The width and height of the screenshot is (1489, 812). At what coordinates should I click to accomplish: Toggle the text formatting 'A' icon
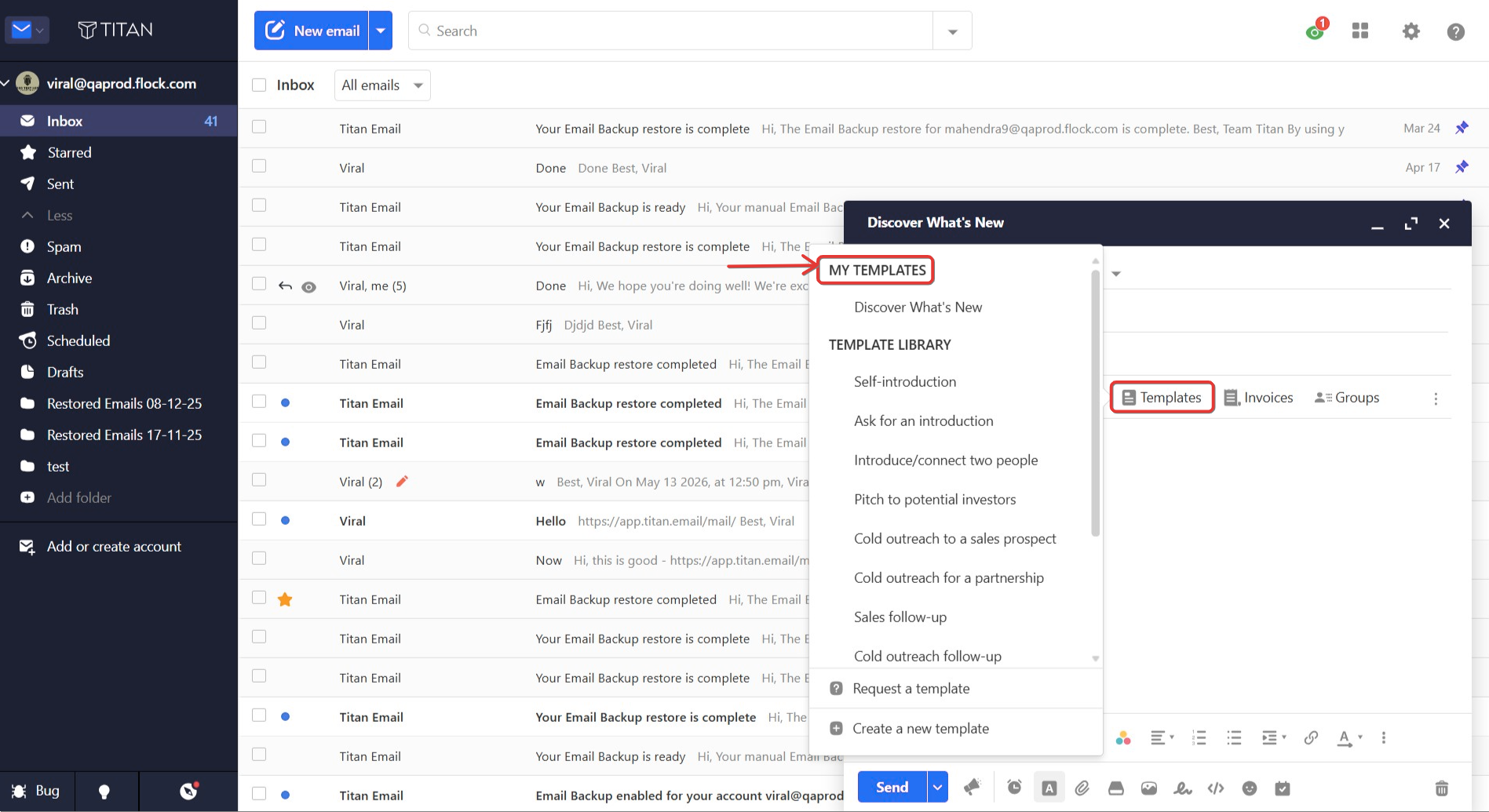(1049, 788)
